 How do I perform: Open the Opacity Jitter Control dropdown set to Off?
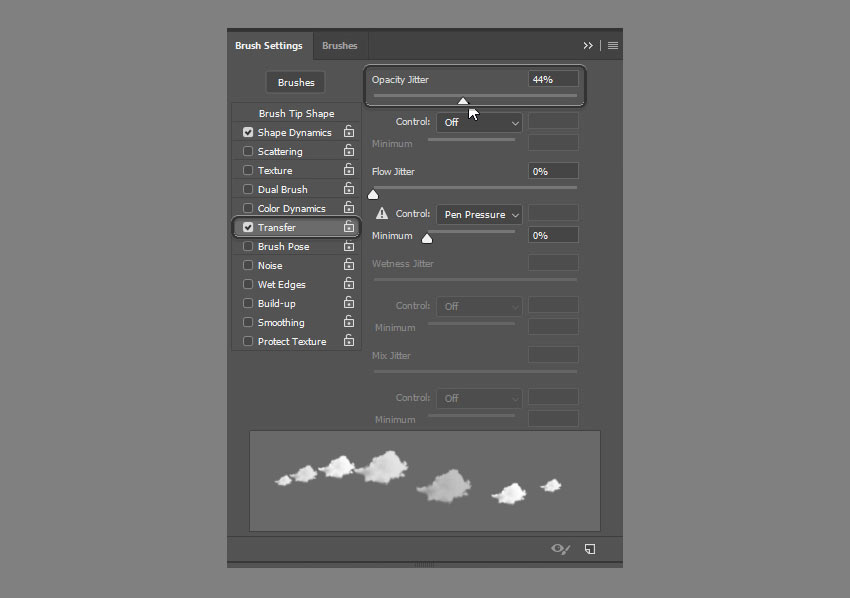479,122
